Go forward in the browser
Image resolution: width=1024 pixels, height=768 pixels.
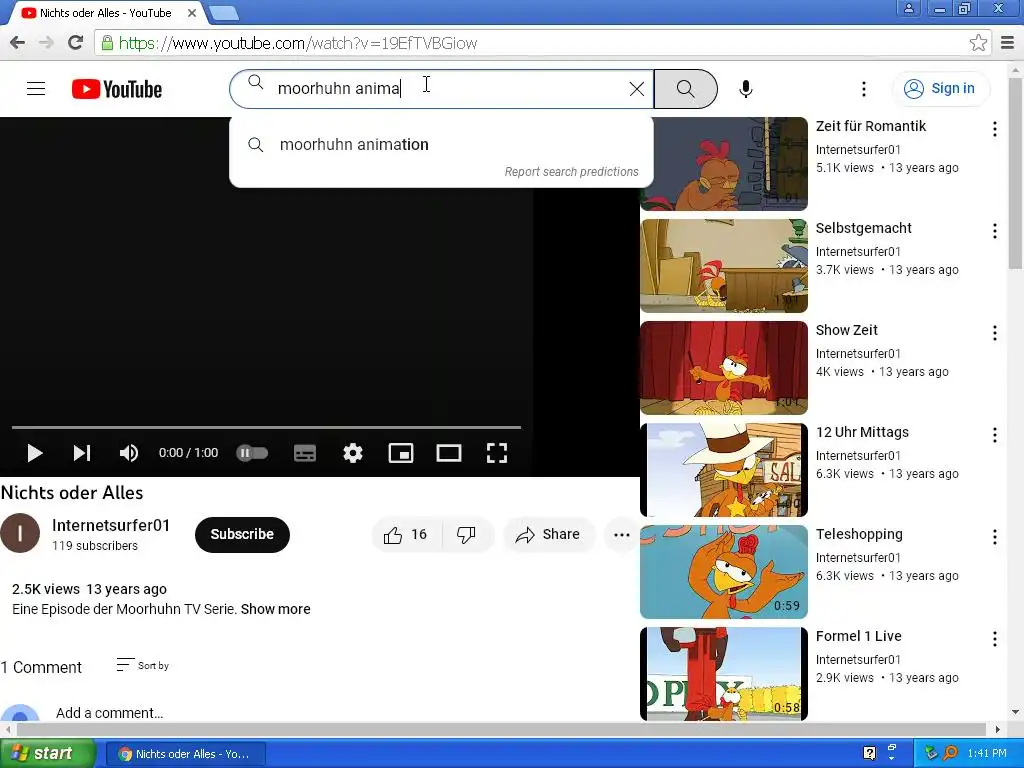point(46,43)
